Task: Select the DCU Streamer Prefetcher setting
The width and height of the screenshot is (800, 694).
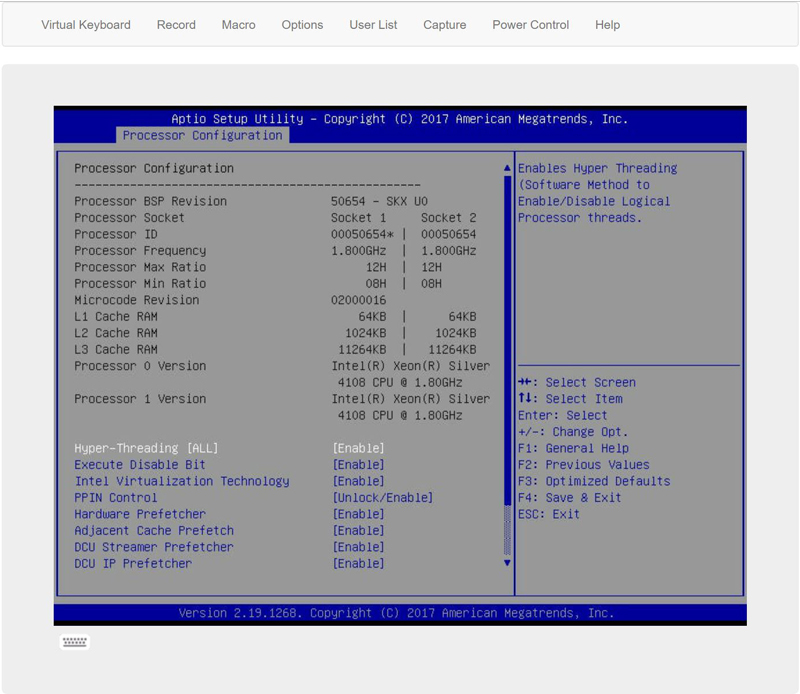Action: [x=154, y=547]
